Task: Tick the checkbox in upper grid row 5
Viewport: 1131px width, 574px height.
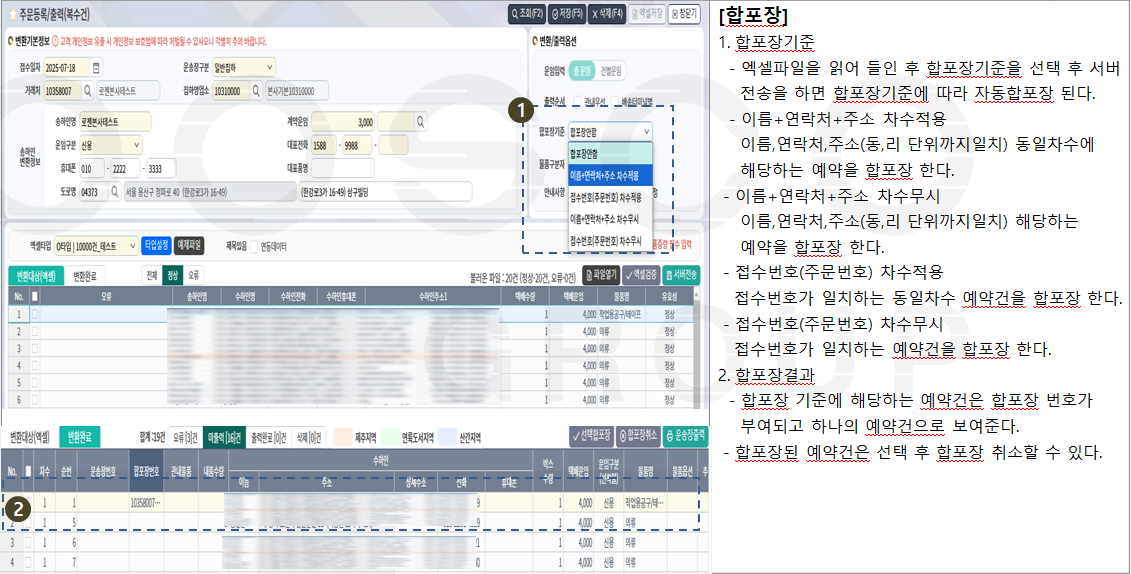Action: coord(35,382)
